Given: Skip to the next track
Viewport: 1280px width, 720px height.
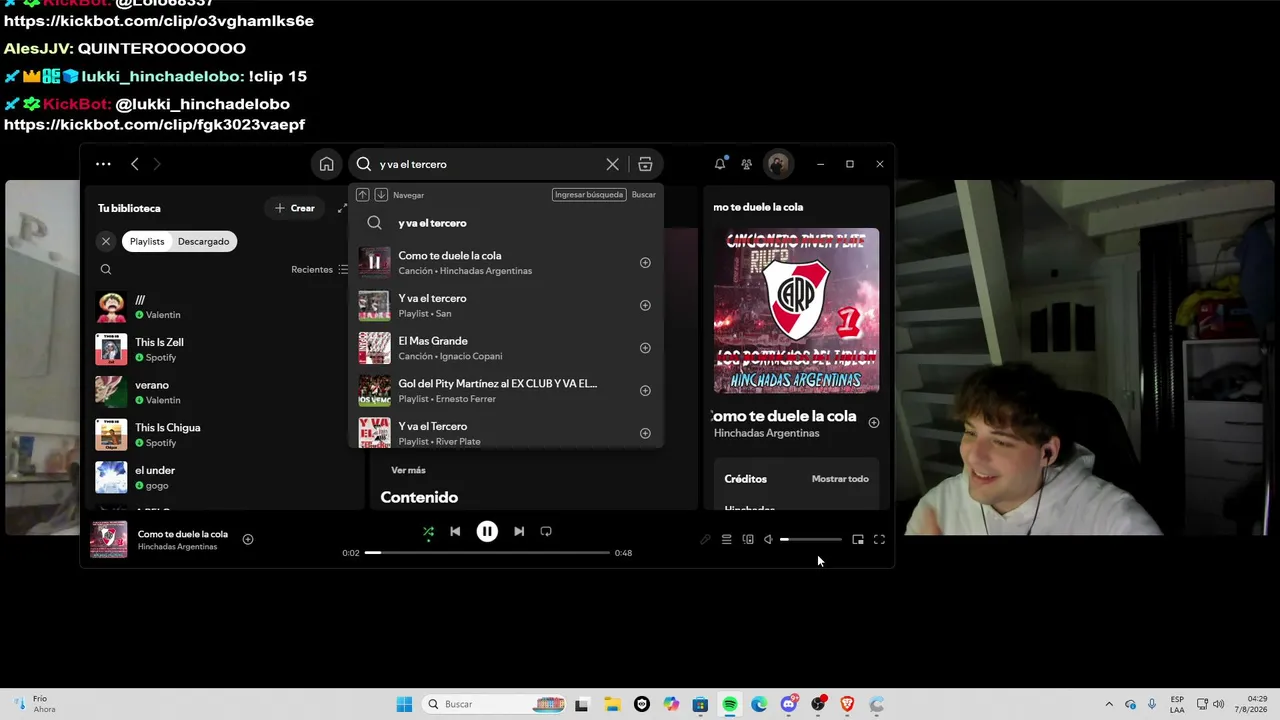Looking at the screenshot, I should (519, 532).
